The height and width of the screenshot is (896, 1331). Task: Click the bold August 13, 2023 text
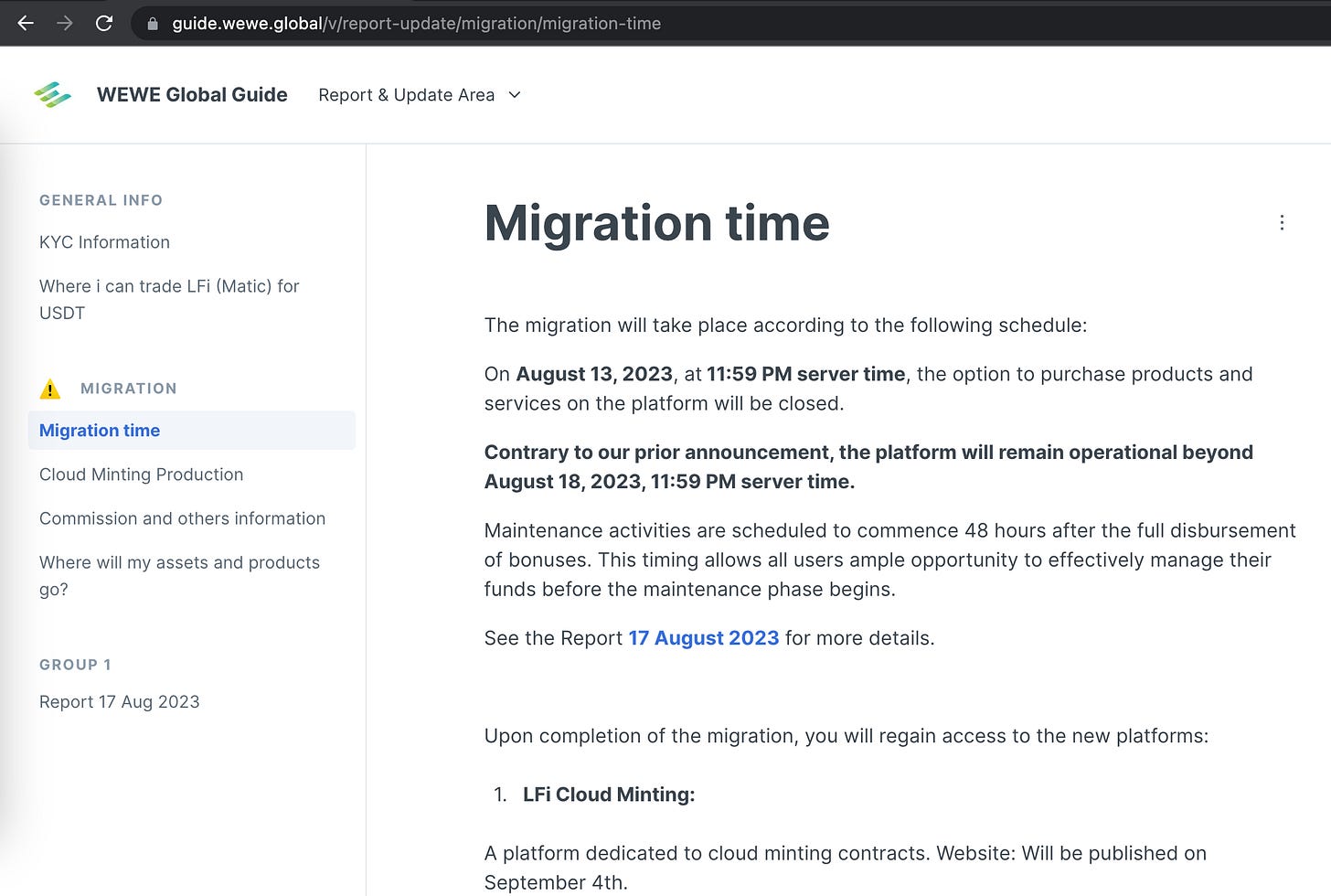click(594, 374)
